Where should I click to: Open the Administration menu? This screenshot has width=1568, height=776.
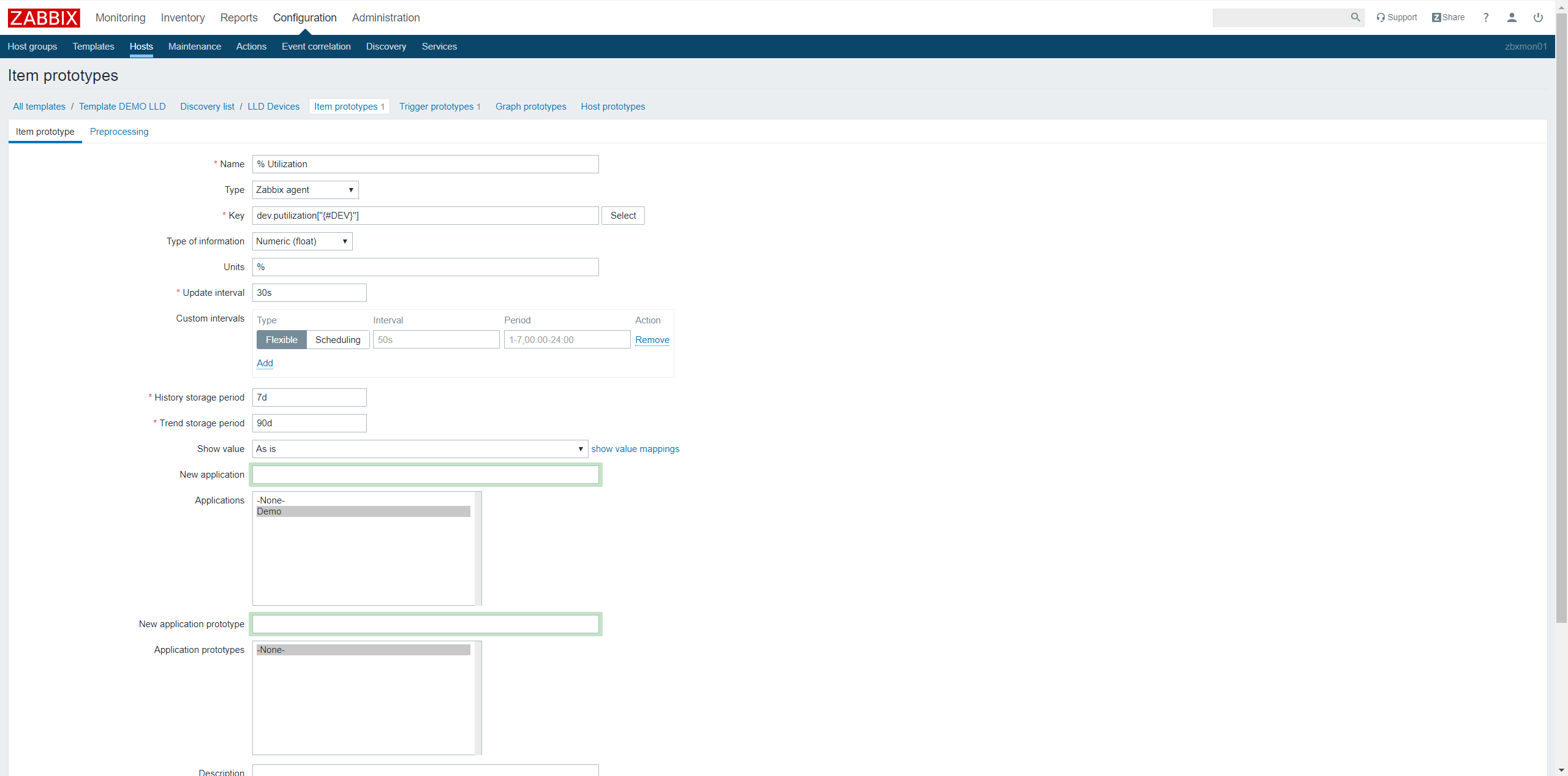click(x=386, y=18)
